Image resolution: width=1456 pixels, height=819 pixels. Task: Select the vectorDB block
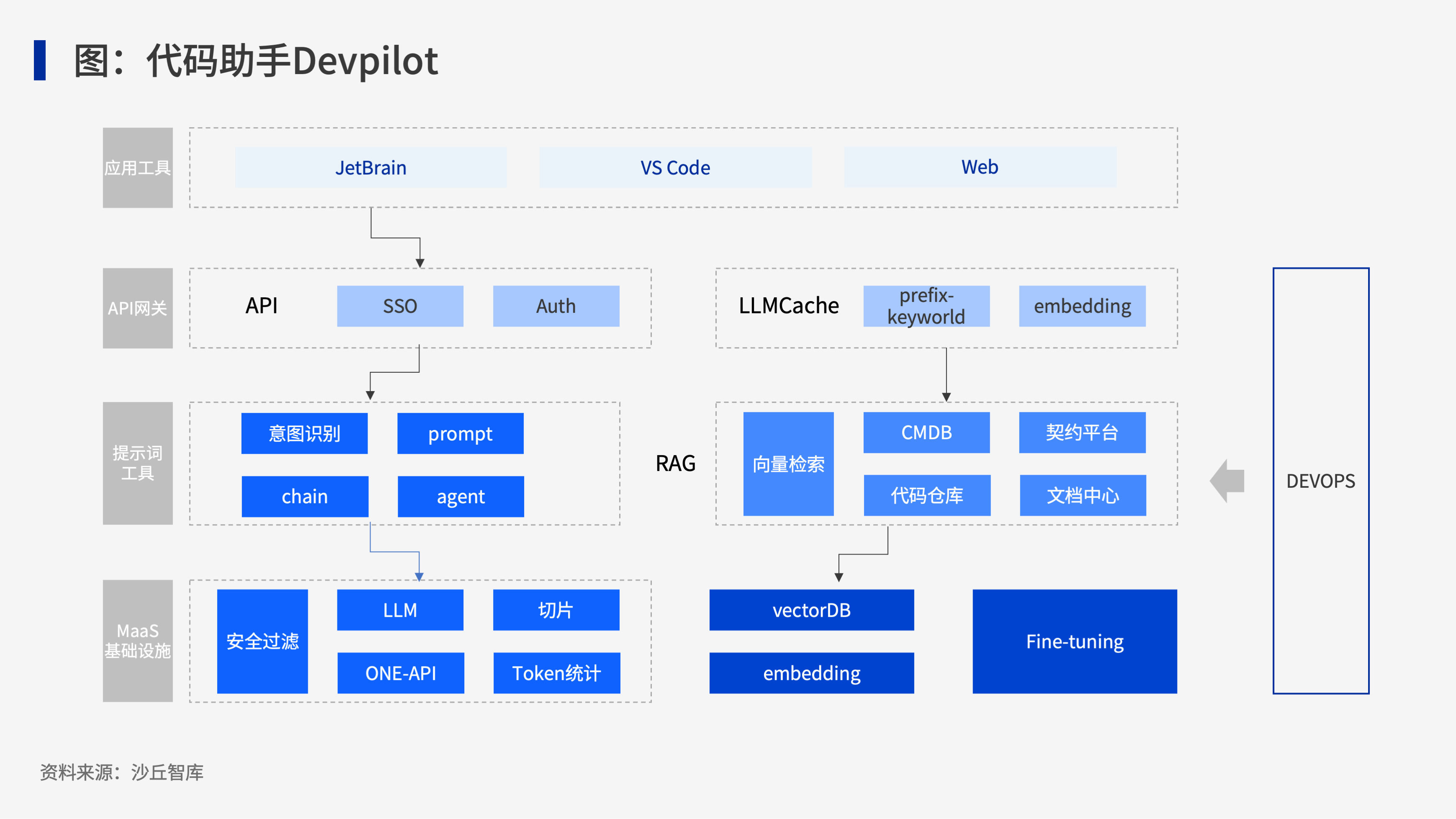[x=811, y=610]
